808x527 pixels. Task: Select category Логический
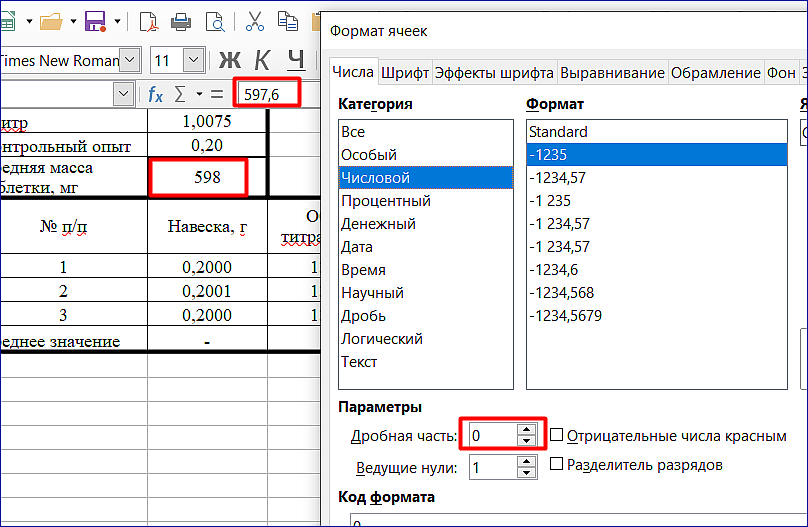[426, 338]
